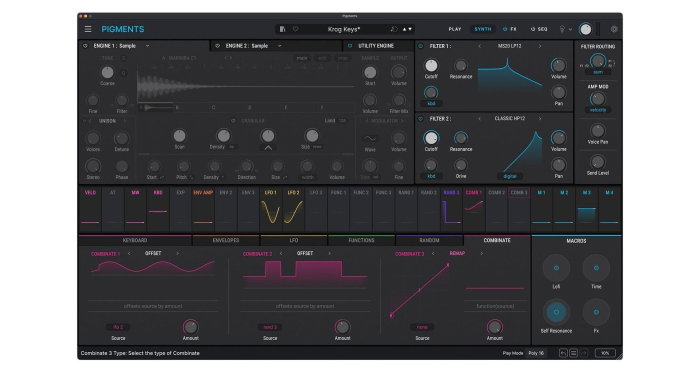
Task: Select the COMB 1 modulation slot
Action: [474, 208]
